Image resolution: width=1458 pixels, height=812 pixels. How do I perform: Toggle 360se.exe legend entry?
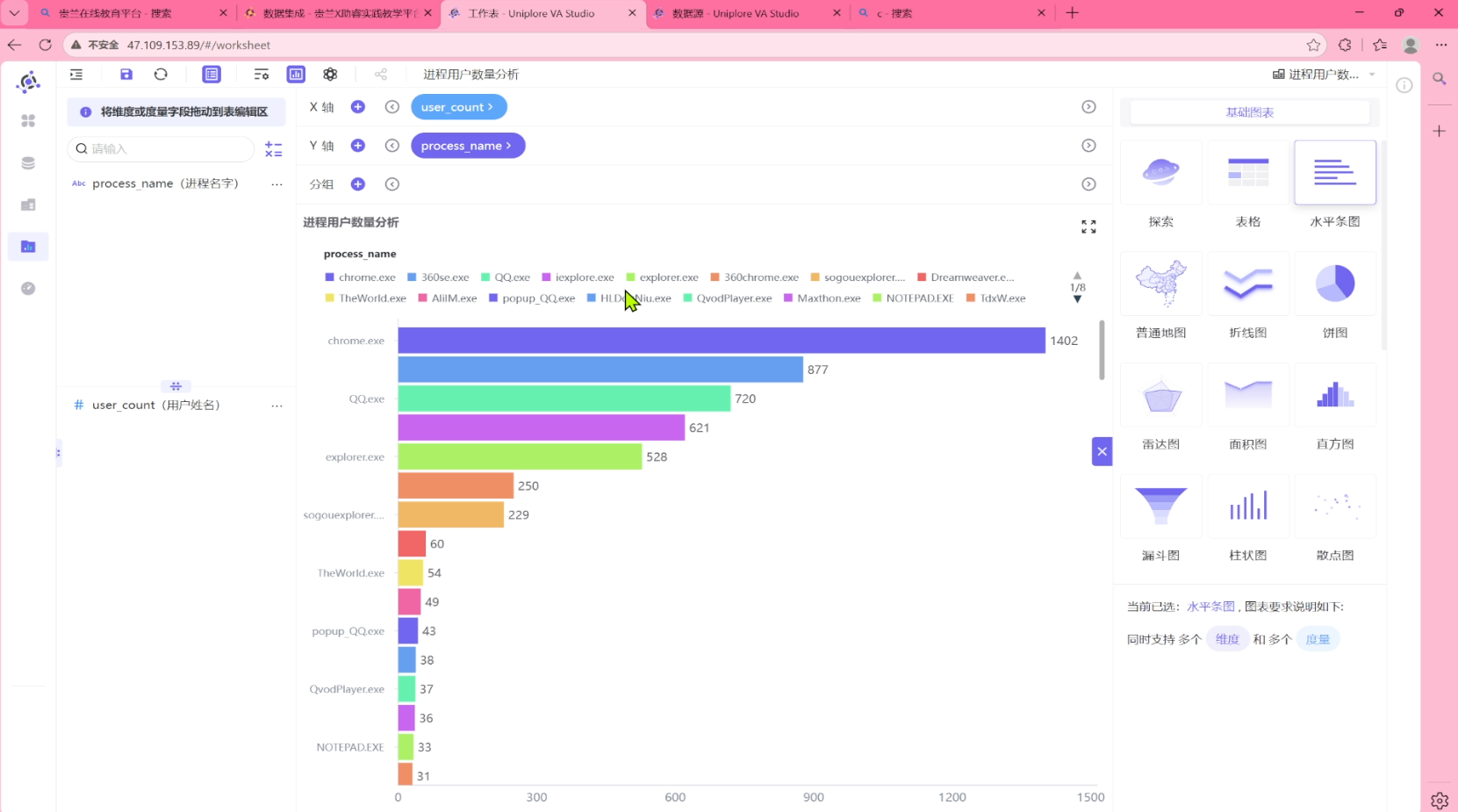[438, 277]
